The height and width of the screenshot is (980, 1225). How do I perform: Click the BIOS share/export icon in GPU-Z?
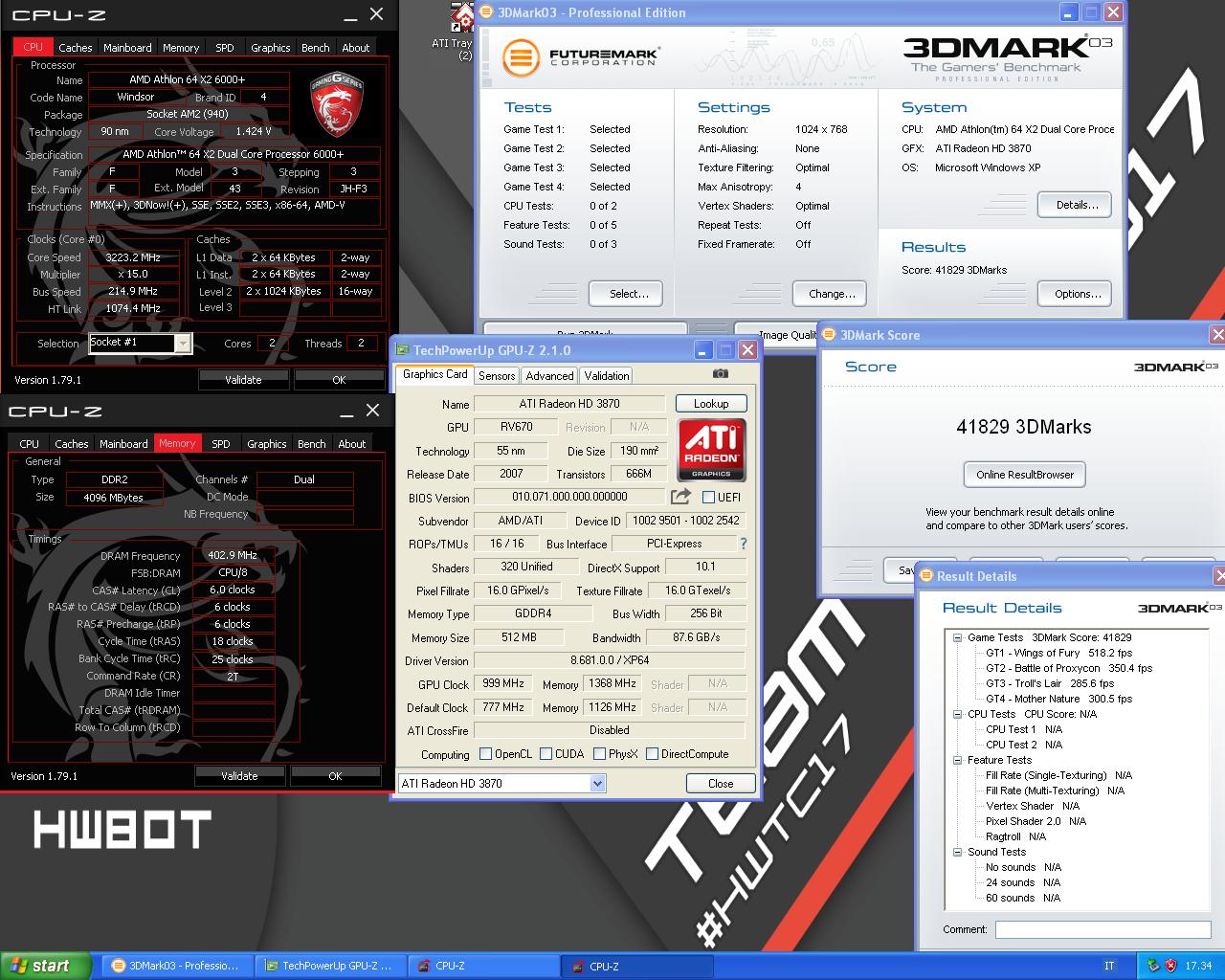[x=680, y=496]
